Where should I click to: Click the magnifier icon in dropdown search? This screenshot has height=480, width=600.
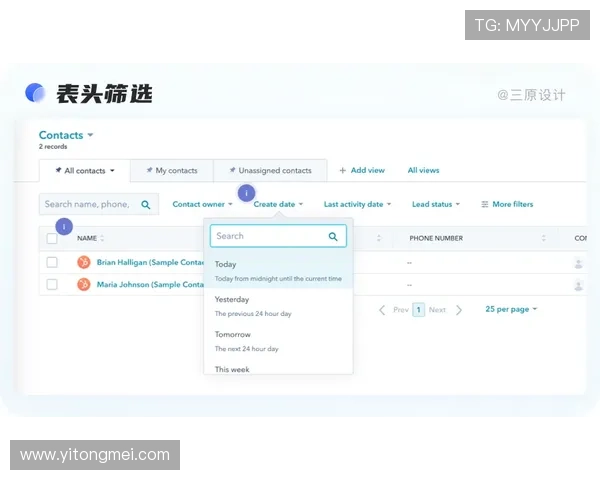click(x=333, y=237)
